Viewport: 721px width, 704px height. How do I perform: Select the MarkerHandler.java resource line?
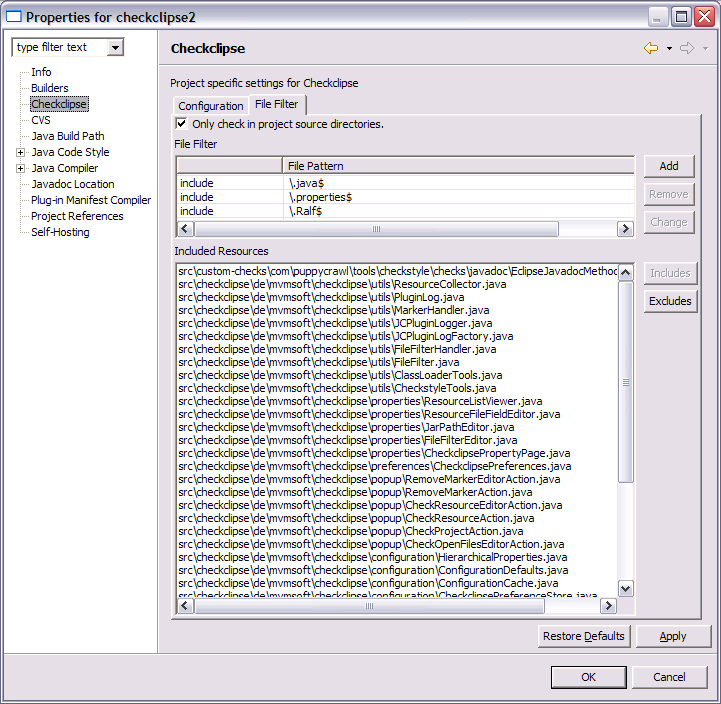pos(333,310)
